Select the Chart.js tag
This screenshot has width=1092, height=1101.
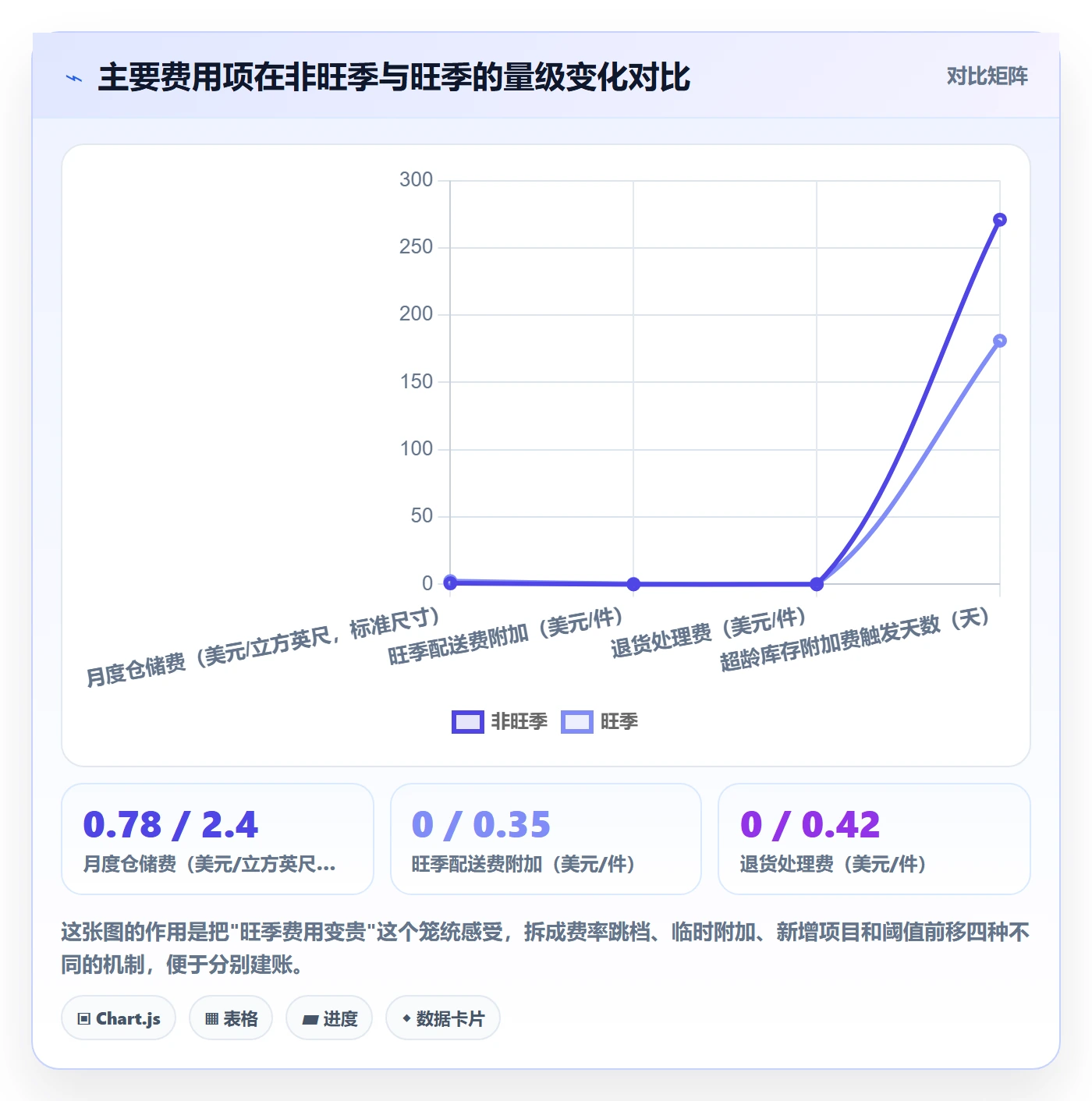click(119, 1018)
